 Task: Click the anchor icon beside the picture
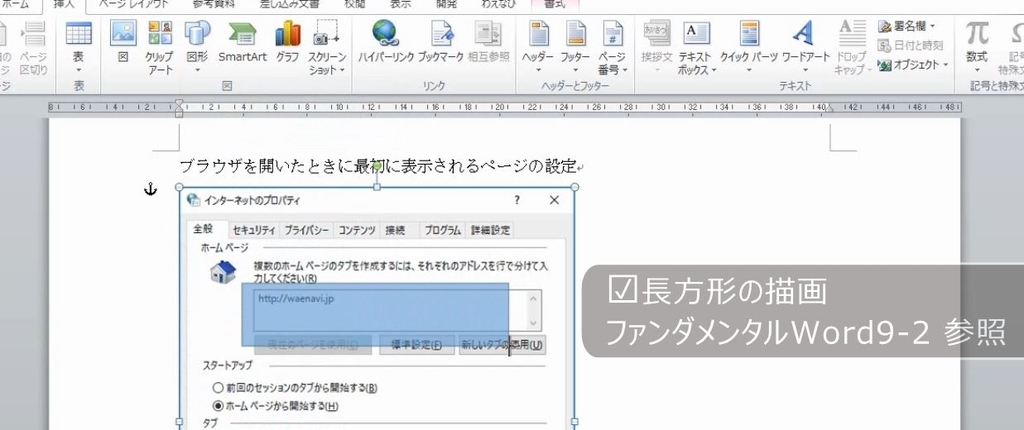150,190
